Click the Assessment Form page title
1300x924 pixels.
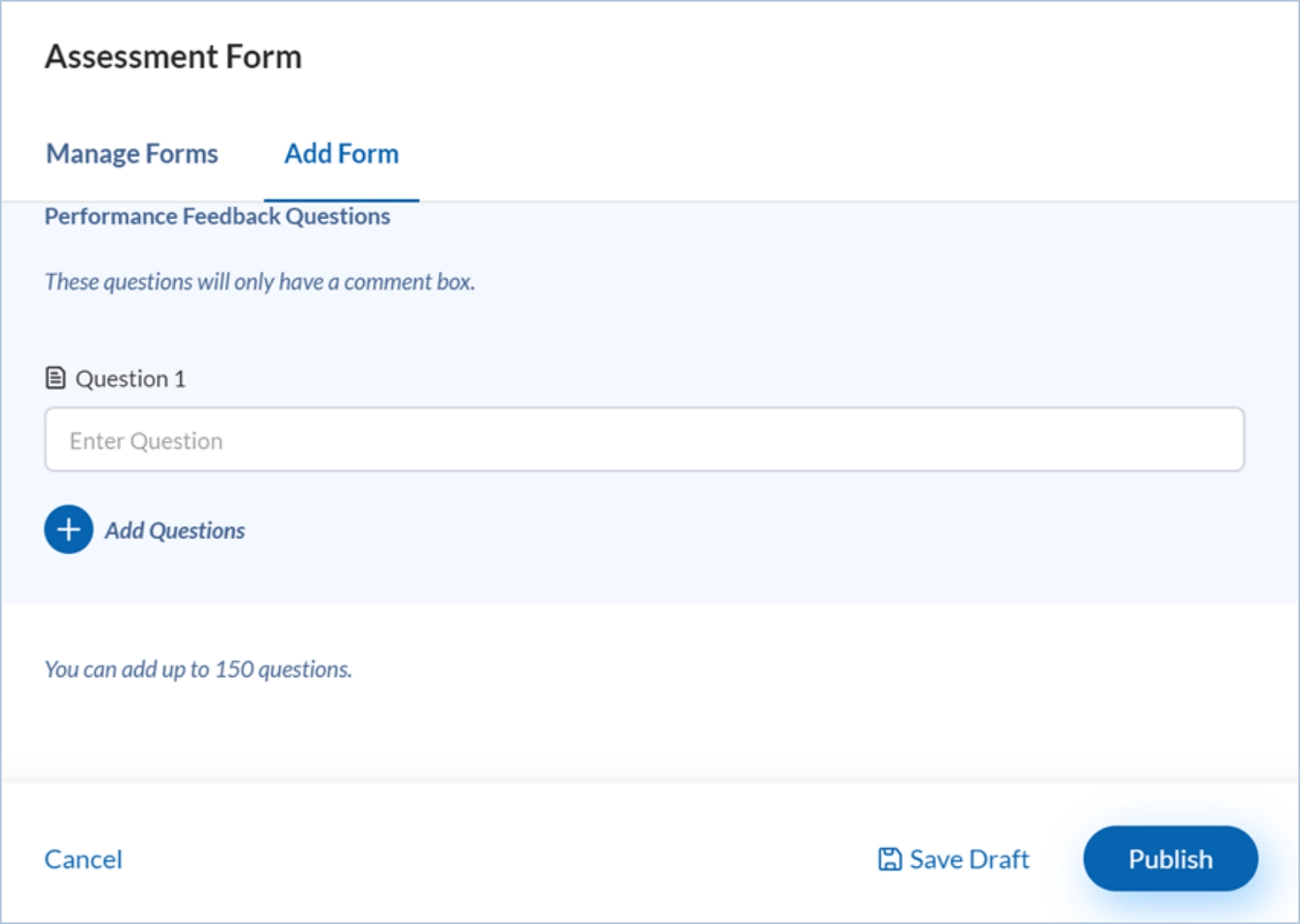[x=174, y=57]
